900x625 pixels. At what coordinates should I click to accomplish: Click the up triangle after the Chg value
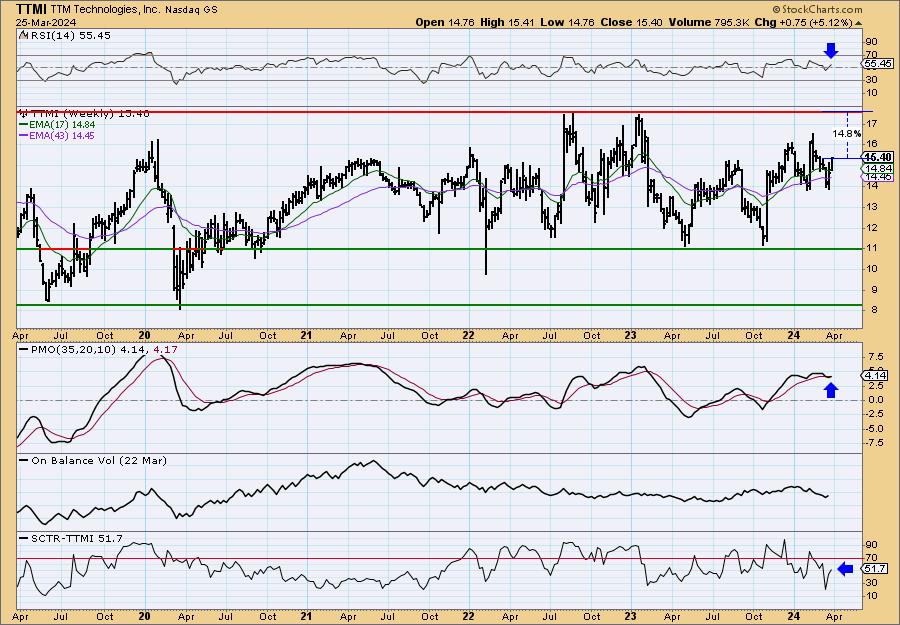click(x=859, y=23)
